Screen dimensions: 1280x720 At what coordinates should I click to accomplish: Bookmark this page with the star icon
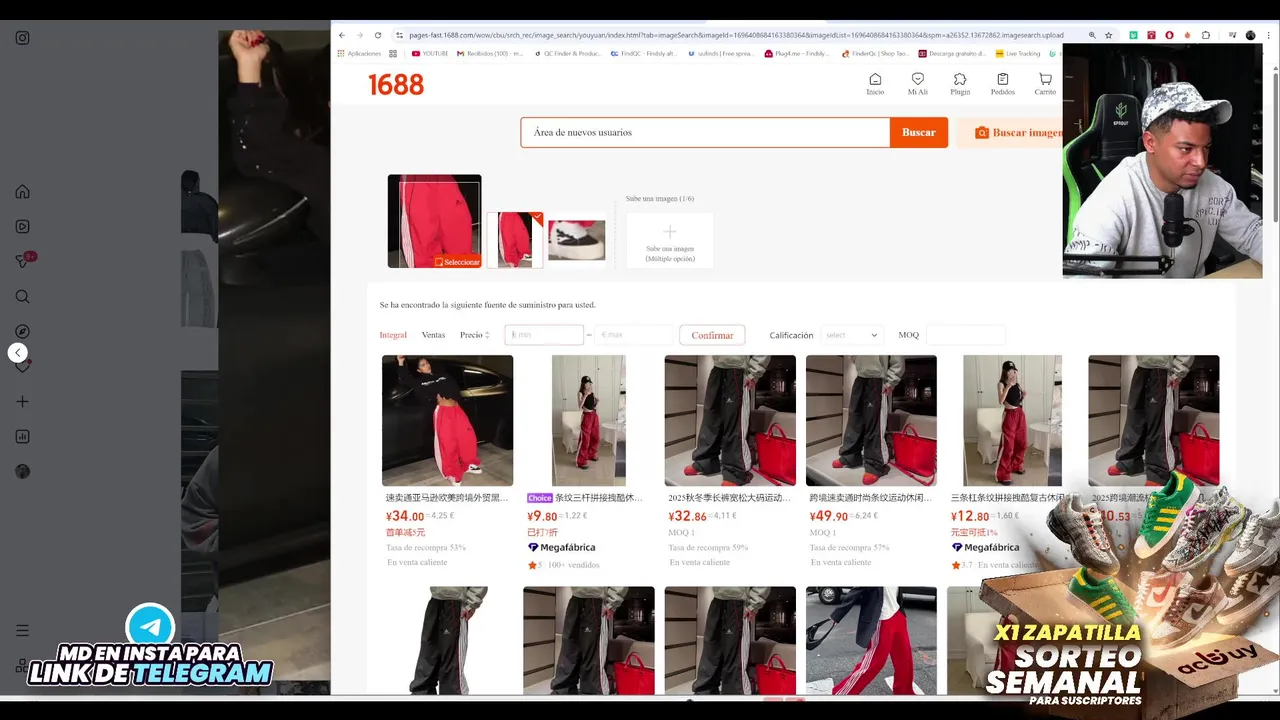(x=1108, y=35)
